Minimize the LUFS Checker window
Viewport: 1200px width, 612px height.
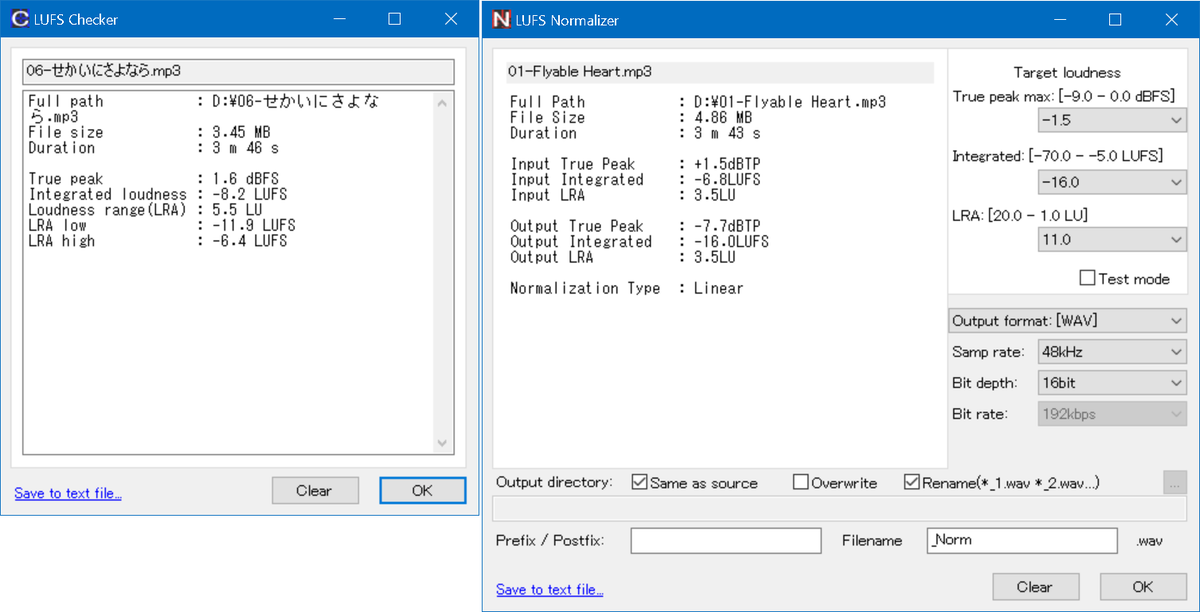tap(339, 19)
